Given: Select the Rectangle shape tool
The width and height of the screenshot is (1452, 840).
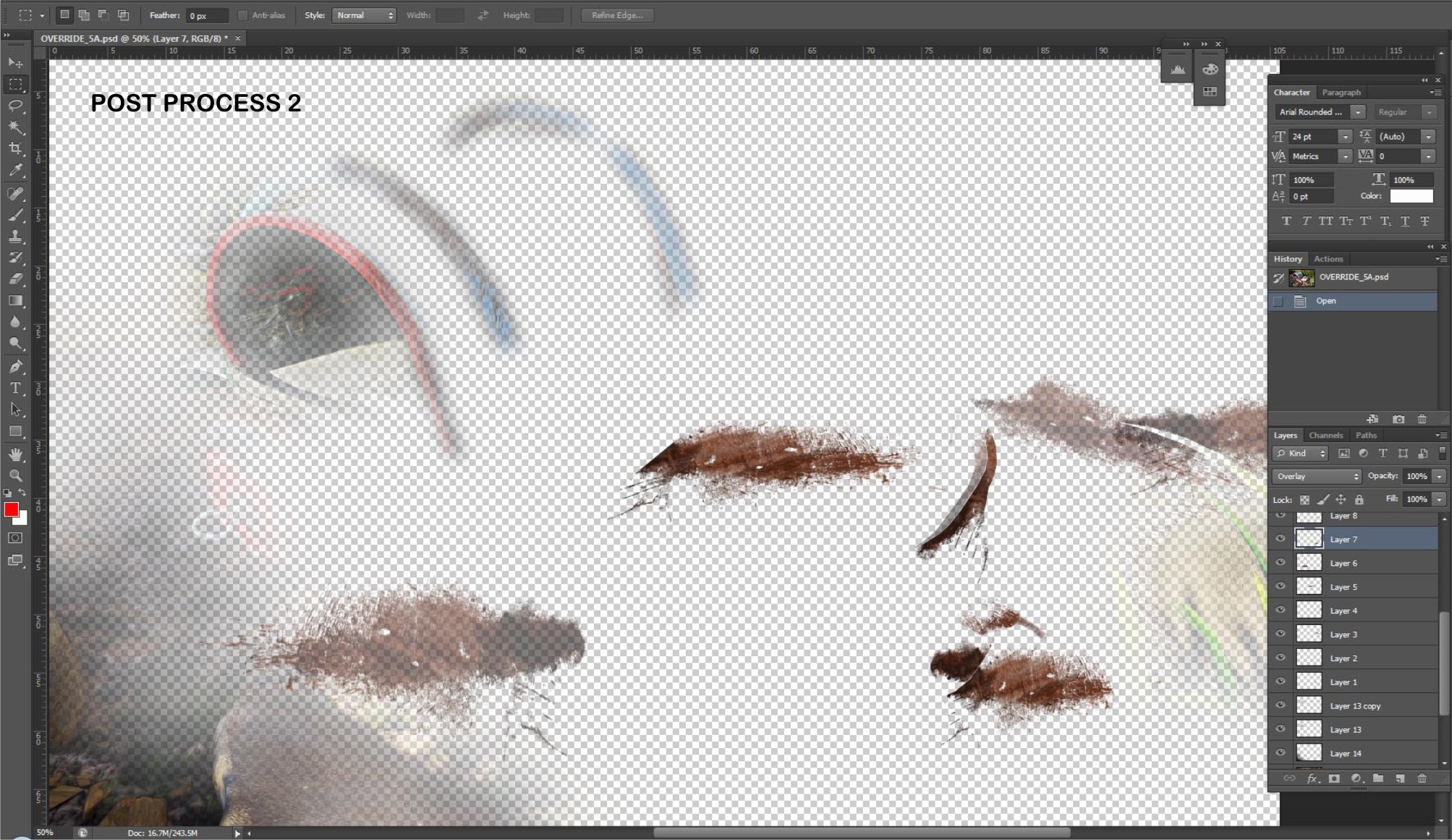Looking at the screenshot, I should click(15, 431).
